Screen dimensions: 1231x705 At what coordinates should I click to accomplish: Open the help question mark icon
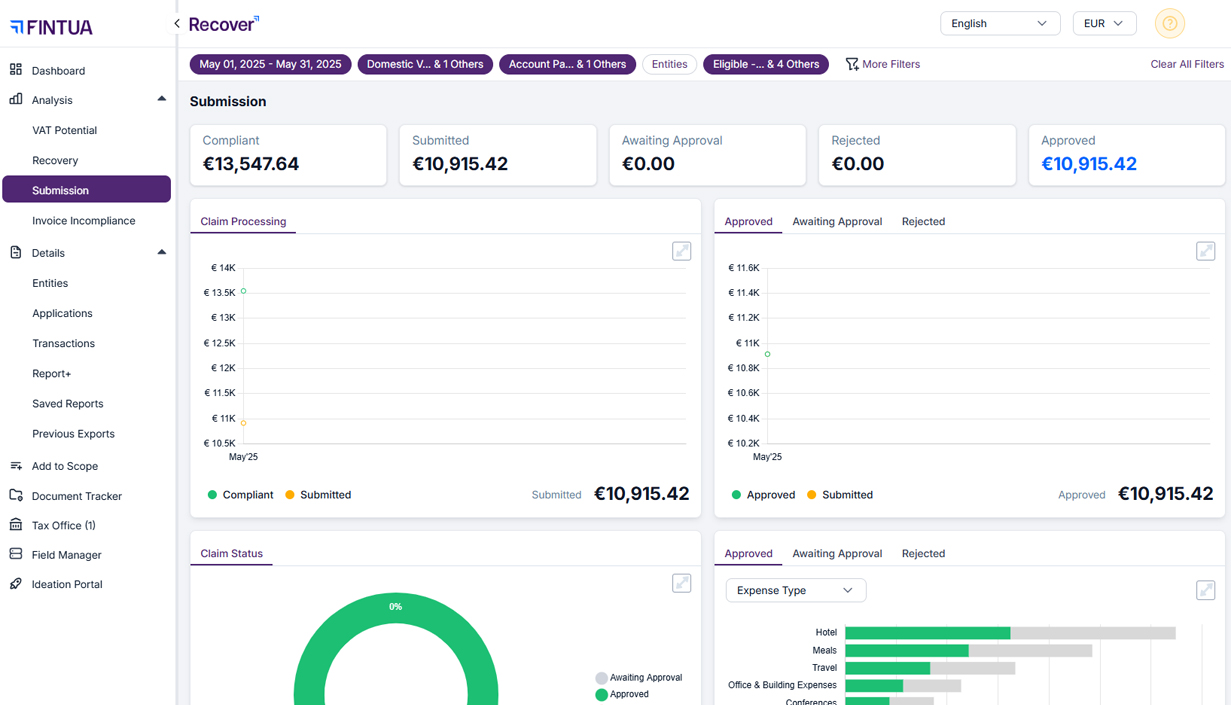click(x=1169, y=23)
